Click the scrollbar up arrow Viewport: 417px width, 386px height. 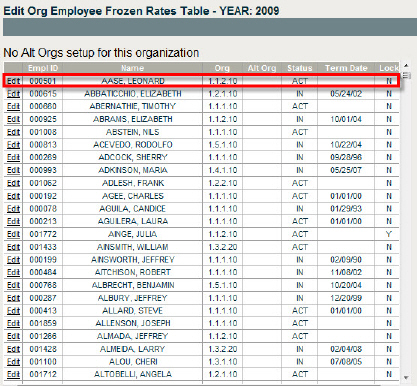(x=406, y=65)
